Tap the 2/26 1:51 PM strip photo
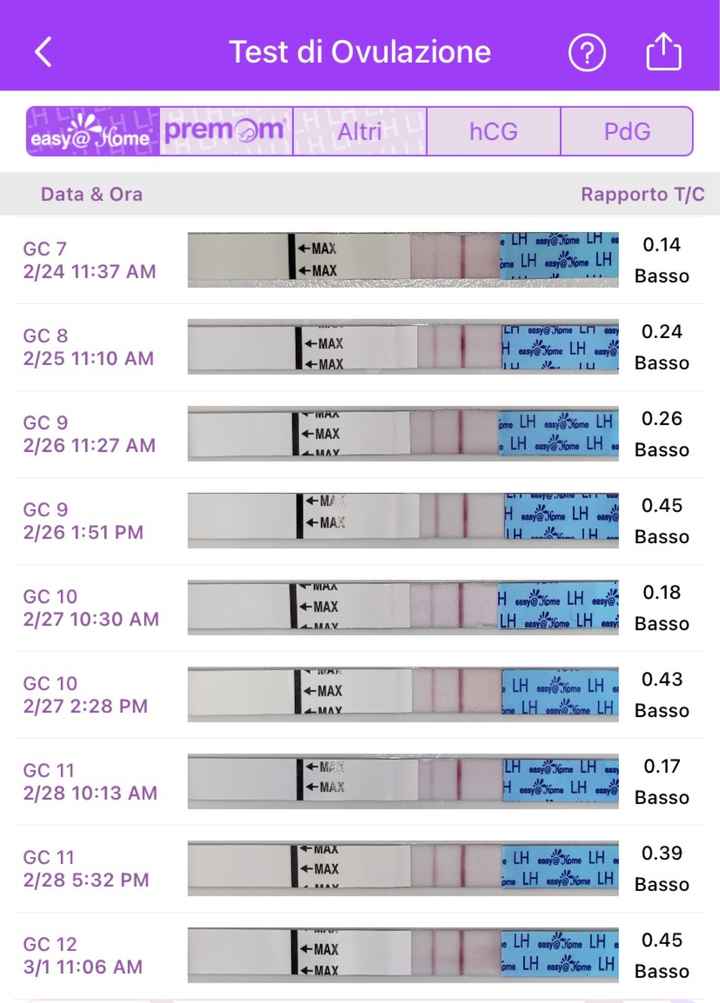This screenshot has width=720, height=1003. click(403, 521)
